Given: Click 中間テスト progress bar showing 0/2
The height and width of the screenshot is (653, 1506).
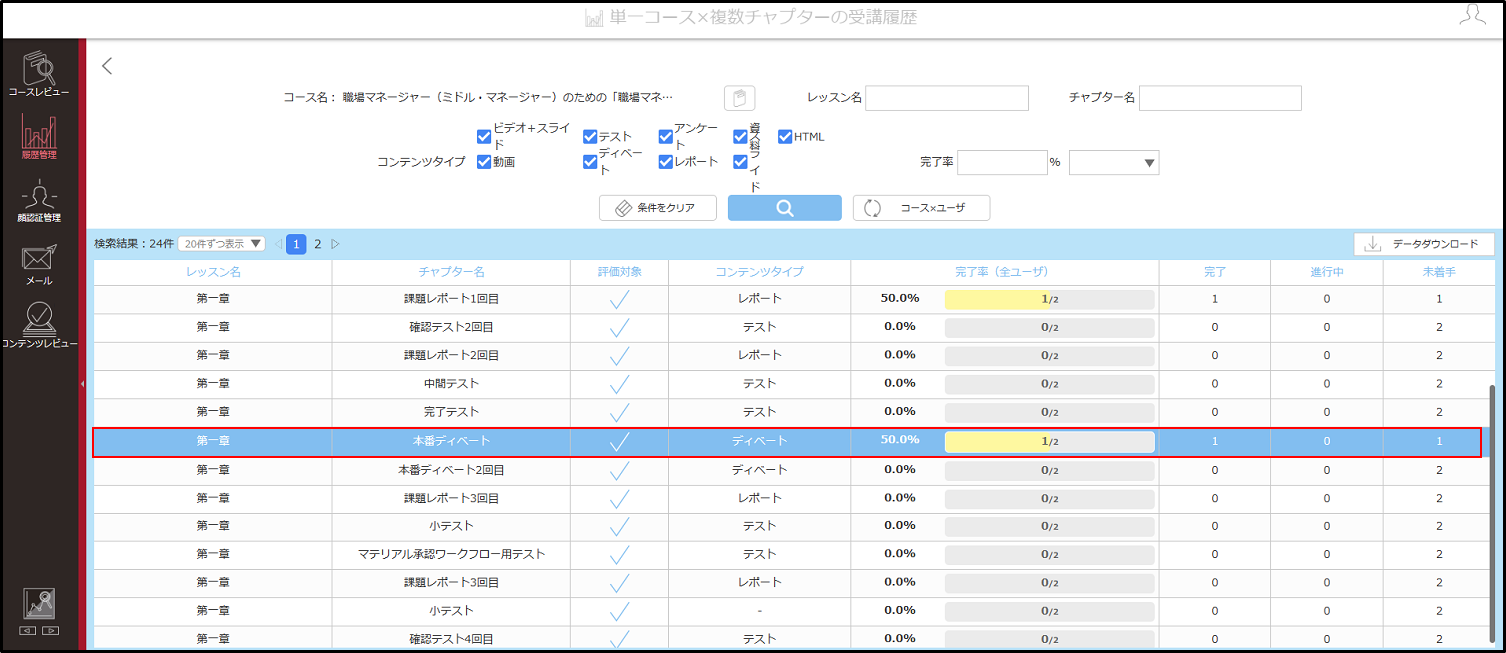Looking at the screenshot, I should point(1049,384).
